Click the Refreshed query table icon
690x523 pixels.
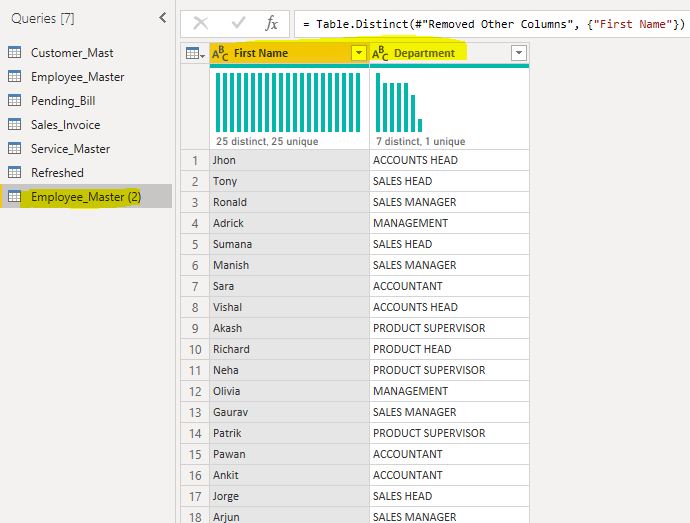coord(14,173)
